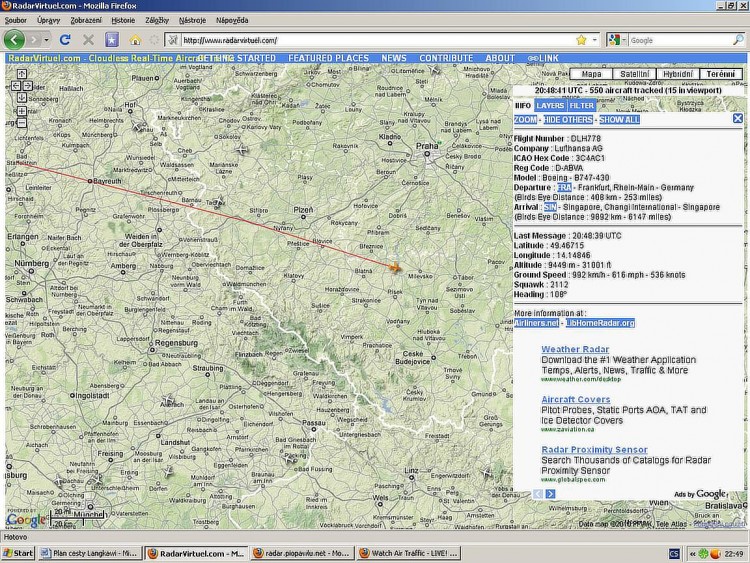The image size is (750, 563).
Task: Select the aircraft icon near Litoměřice
Action: [x=435, y=71]
